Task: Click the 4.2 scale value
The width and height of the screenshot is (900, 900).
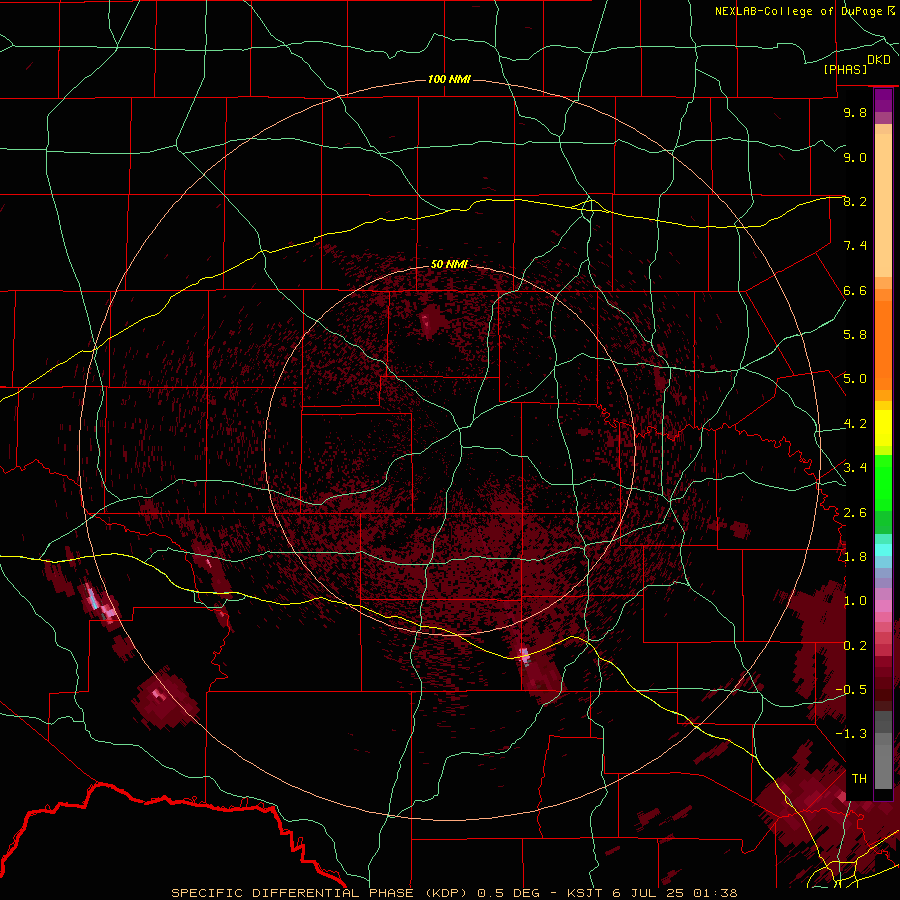Action: [855, 424]
